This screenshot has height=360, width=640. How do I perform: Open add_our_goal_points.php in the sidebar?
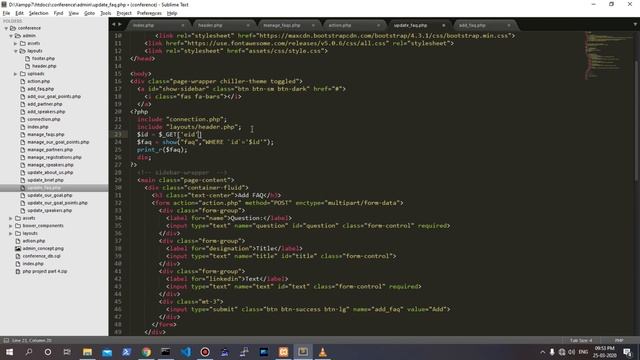tap(54, 96)
